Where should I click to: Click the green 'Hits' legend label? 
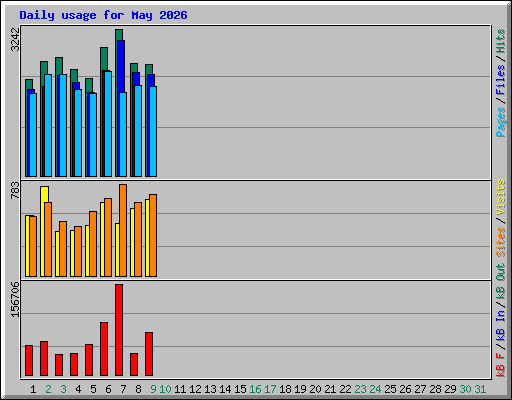[x=500, y=41]
